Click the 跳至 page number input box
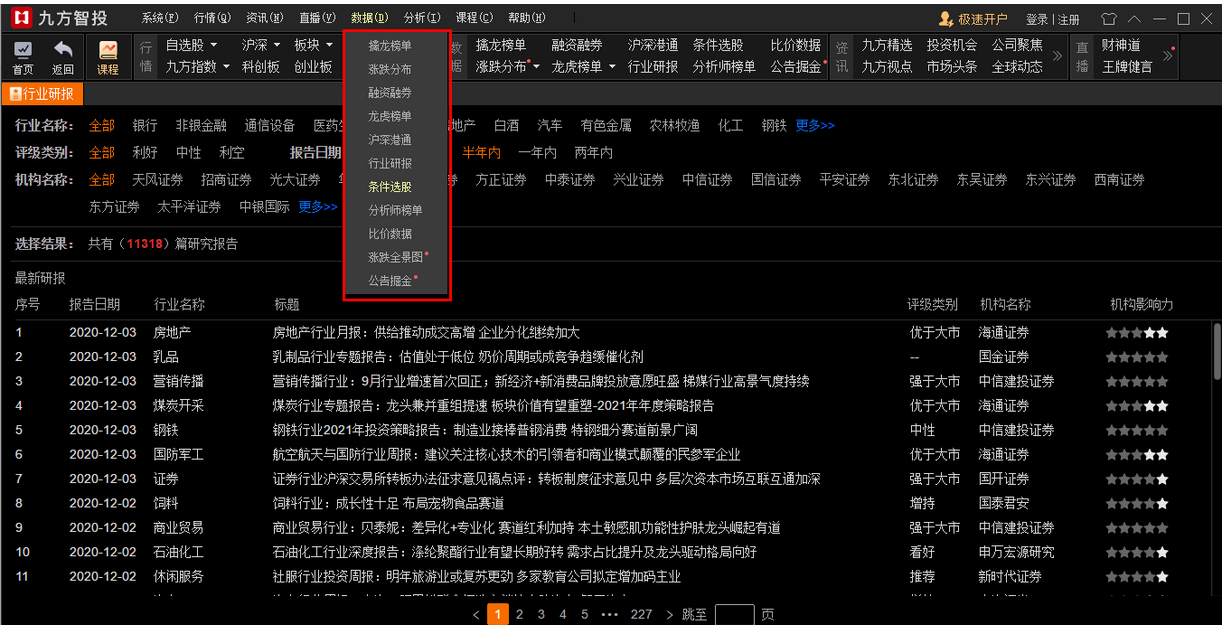 tap(735, 614)
